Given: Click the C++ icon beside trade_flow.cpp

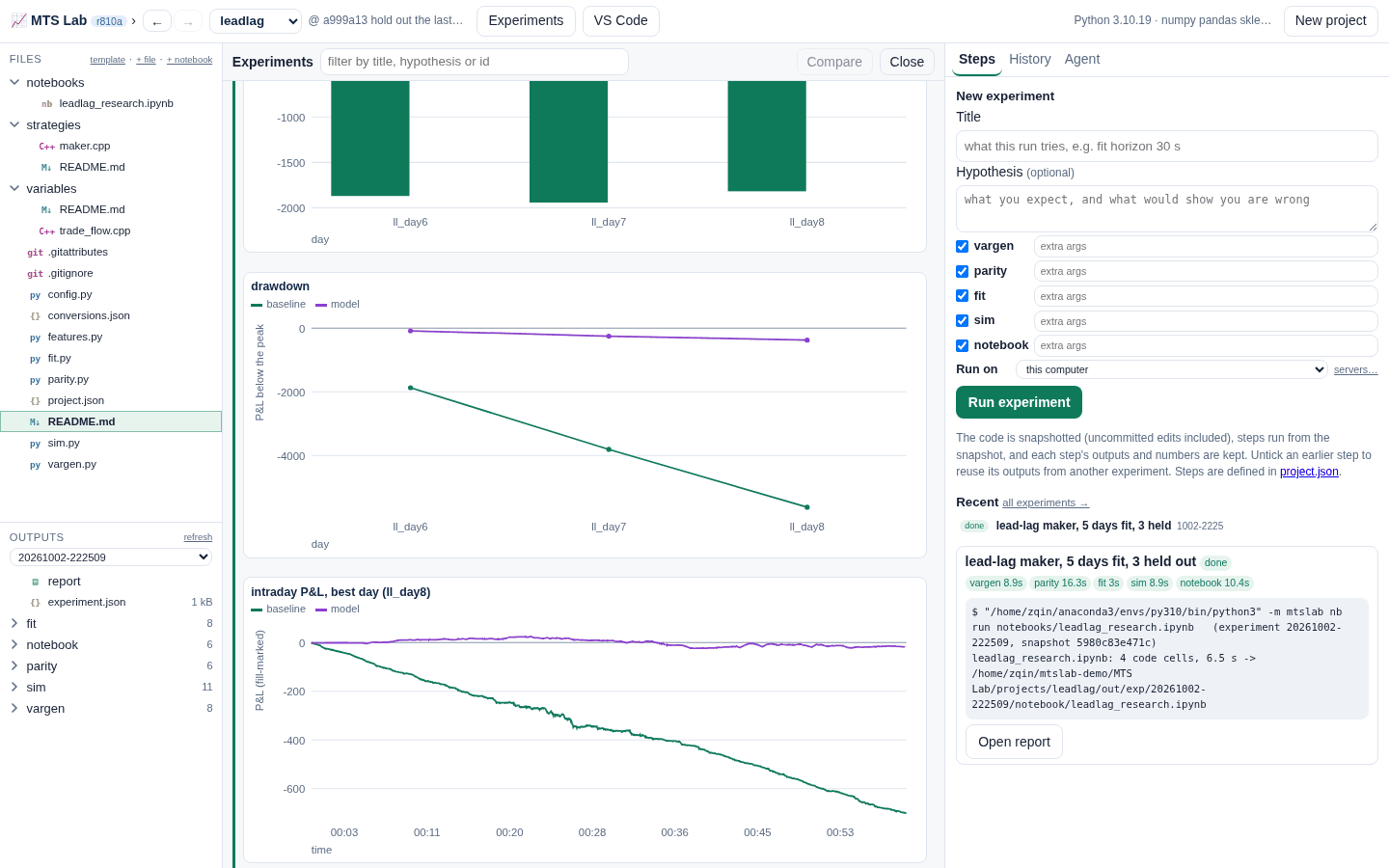Looking at the screenshot, I should coord(46,231).
